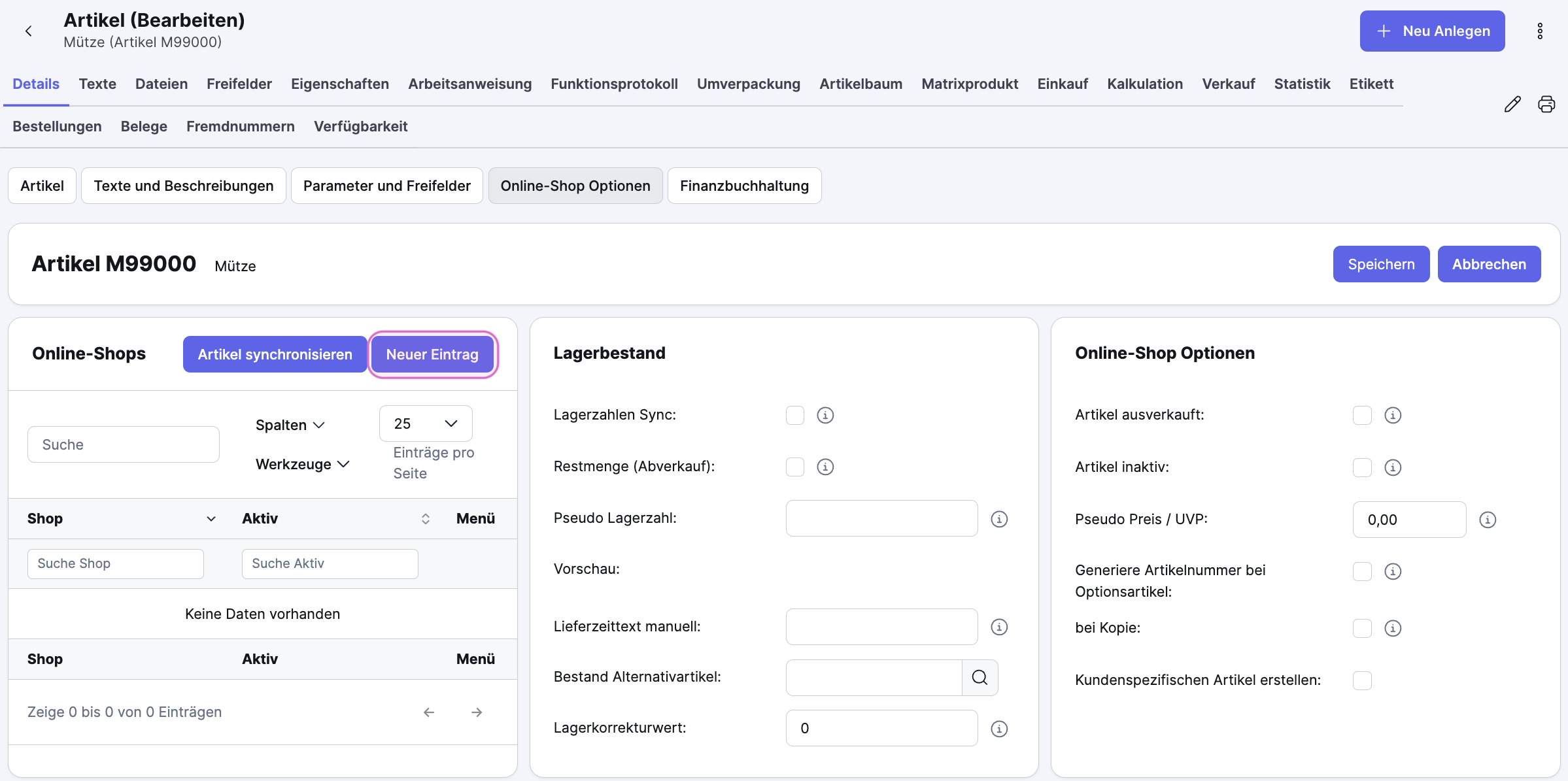The width and height of the screenshot is (1568, 781).
Task: Click Artikel synchronisieren
Action: pyautogui.click(x=274, y=354)
